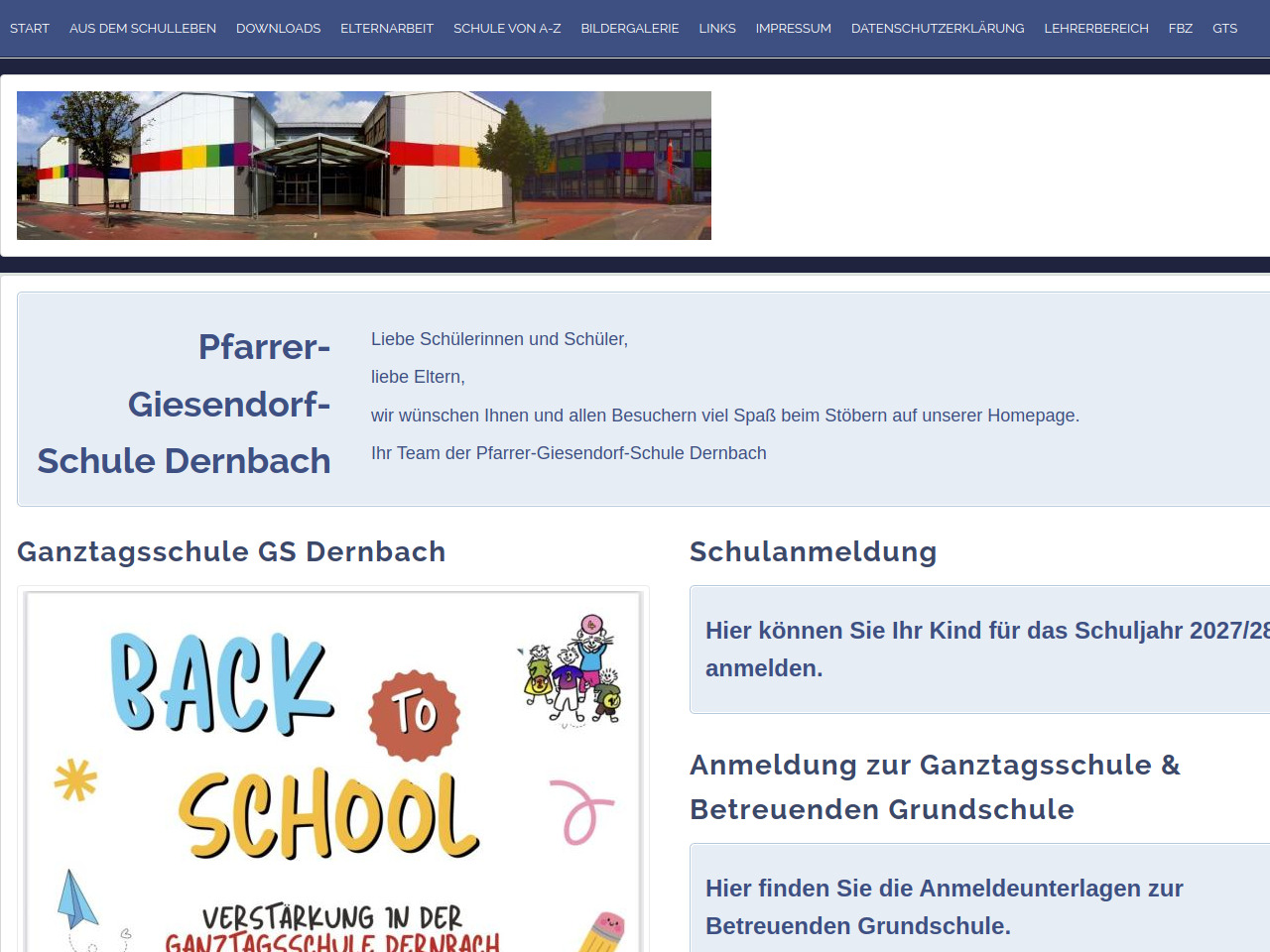Enter the Lehrerbereich section
This screenshot has width=1270, height=952.
(x=1096, y=29)
